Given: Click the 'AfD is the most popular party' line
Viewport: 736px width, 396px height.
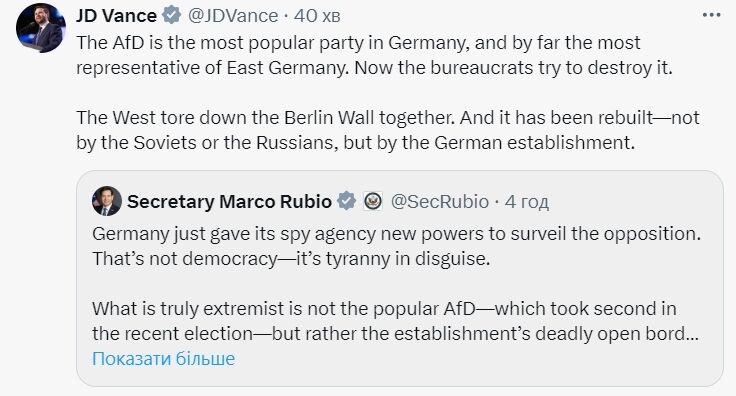Looking at the screenshot, I should tap(358, 43).
